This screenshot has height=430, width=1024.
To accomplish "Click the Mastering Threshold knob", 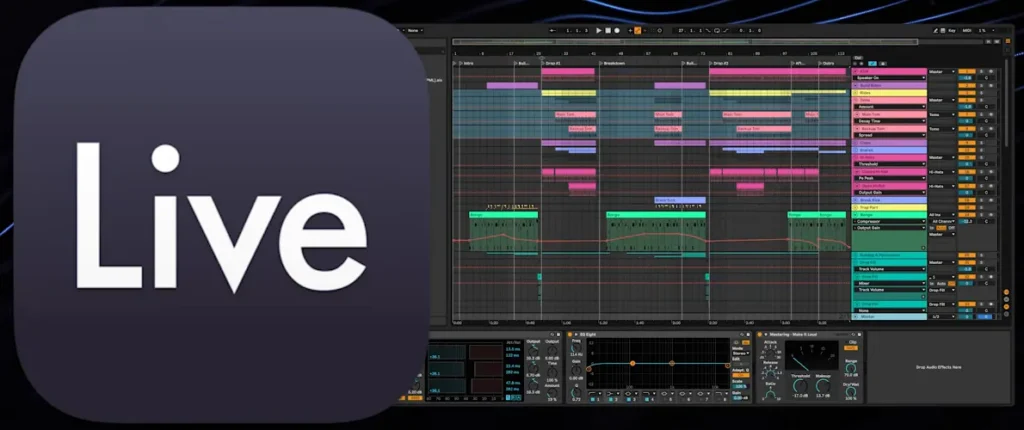I will tap(801, 385).
